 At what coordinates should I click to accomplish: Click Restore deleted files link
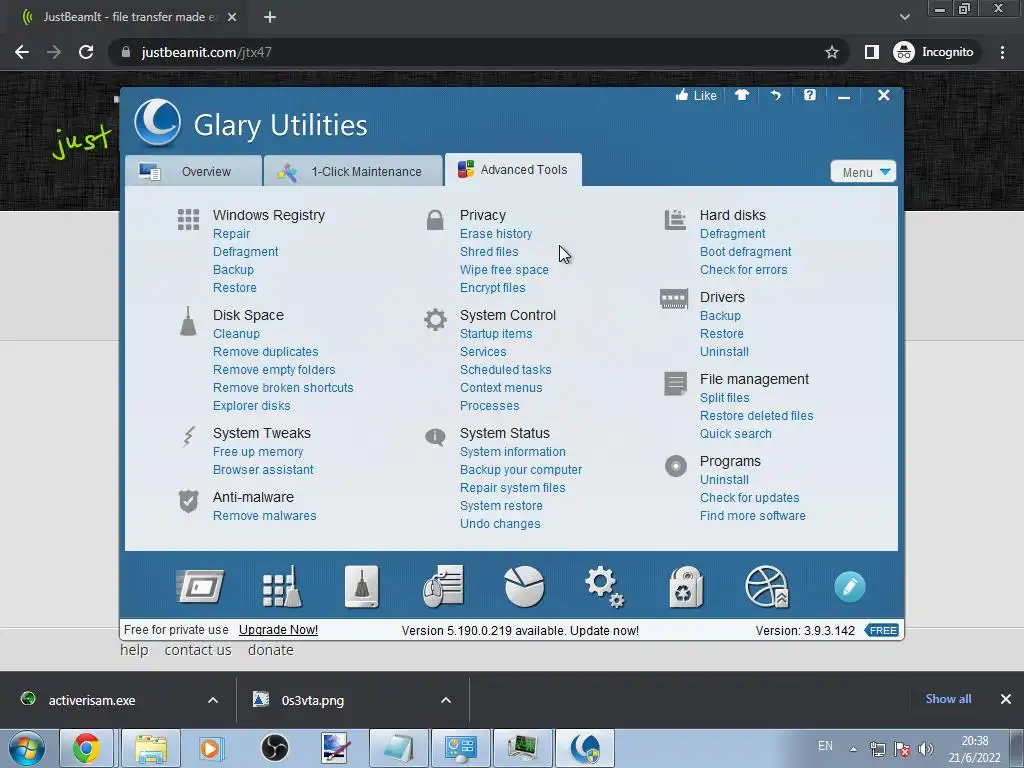[756, 416]
